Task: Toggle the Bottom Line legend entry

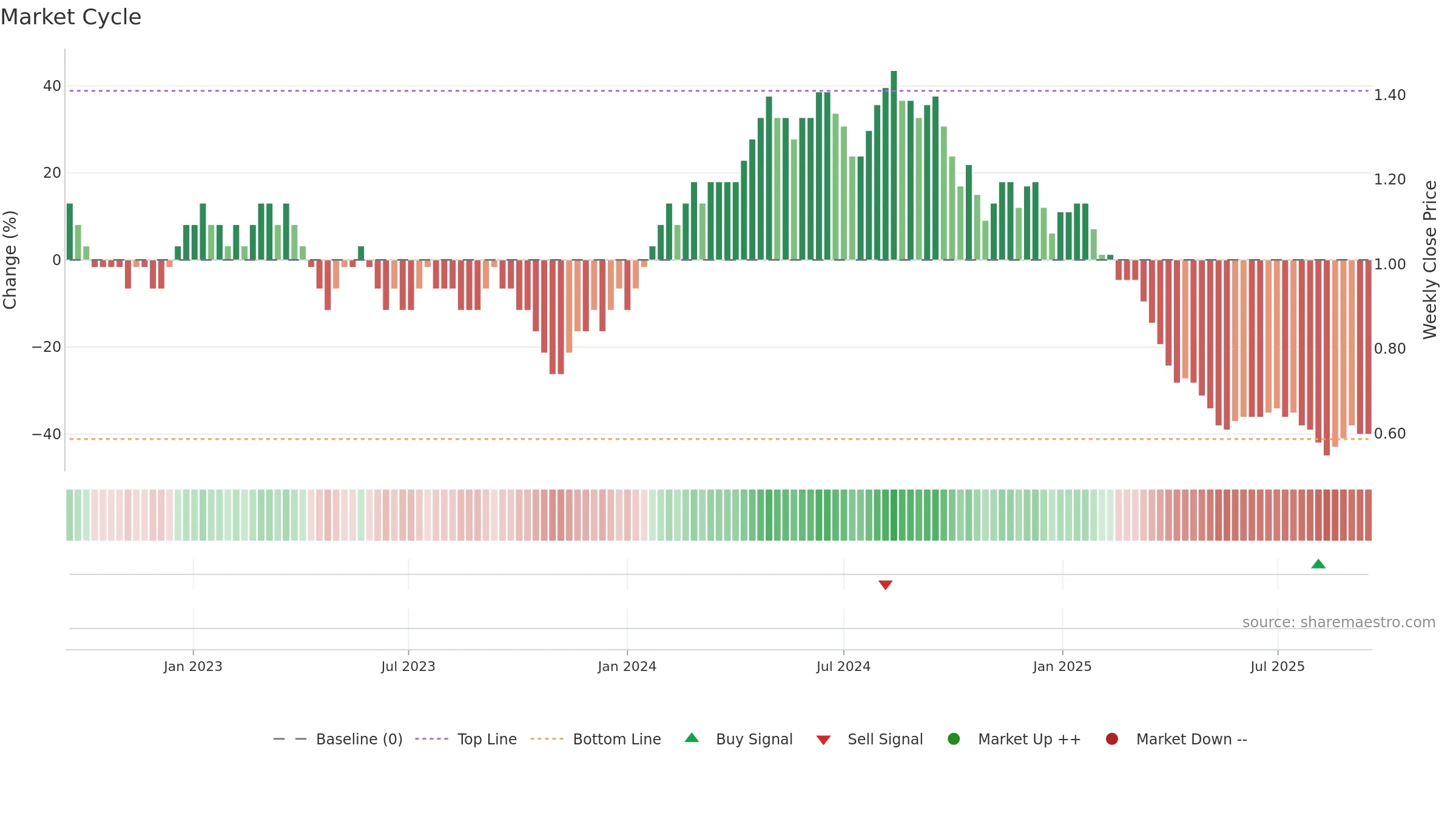Action: [596, 739]
